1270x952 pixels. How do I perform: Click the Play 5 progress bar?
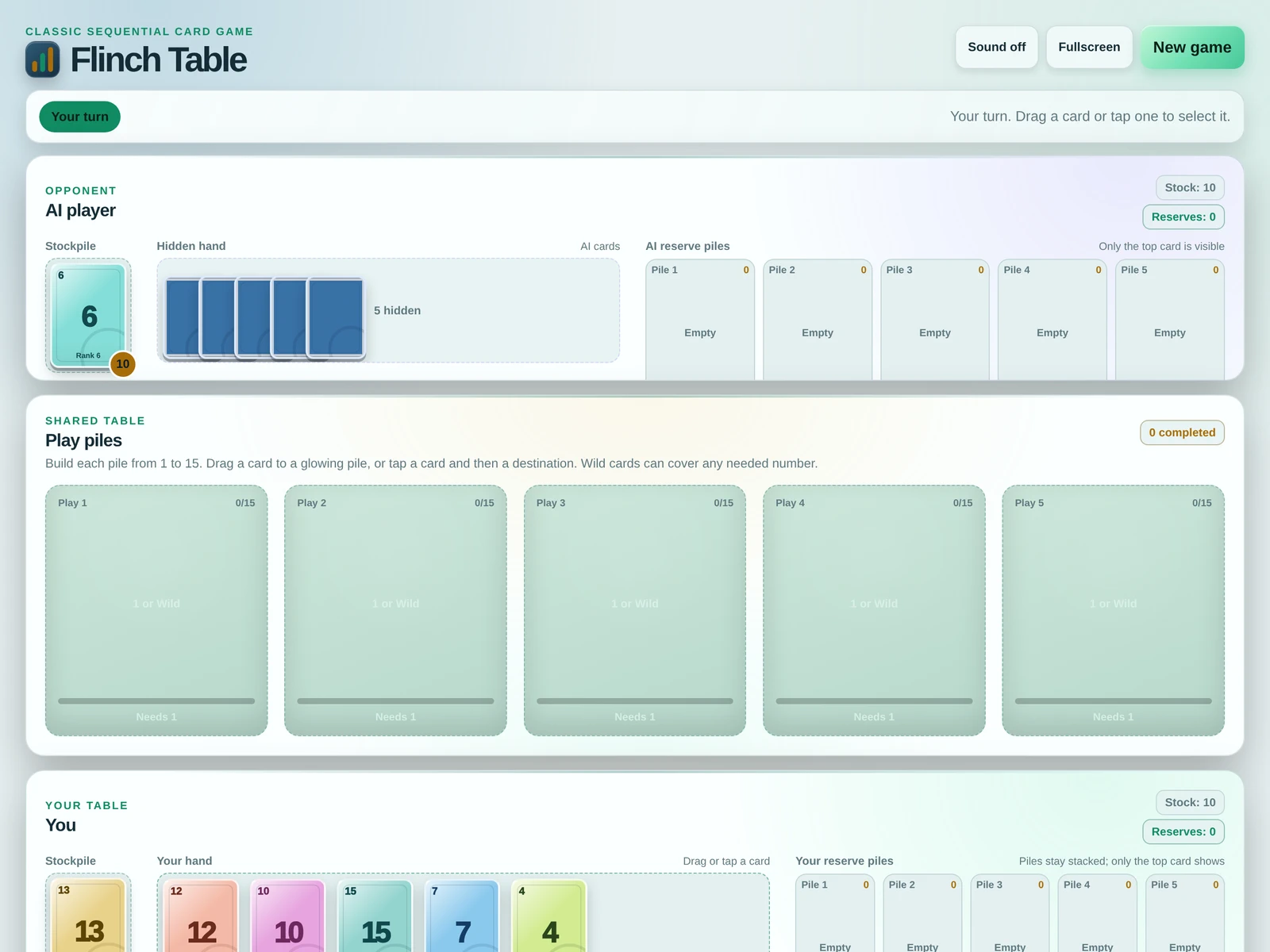(1113, 701)
